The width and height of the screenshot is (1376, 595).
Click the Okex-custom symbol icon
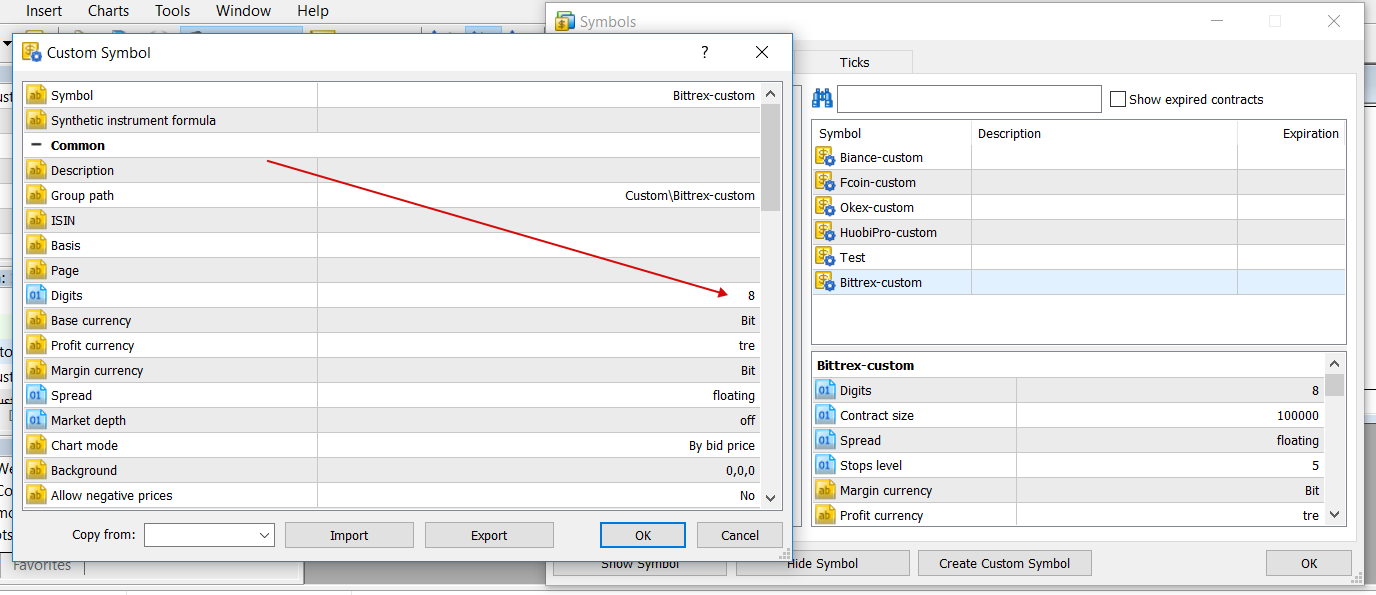(x=825, y=207)
